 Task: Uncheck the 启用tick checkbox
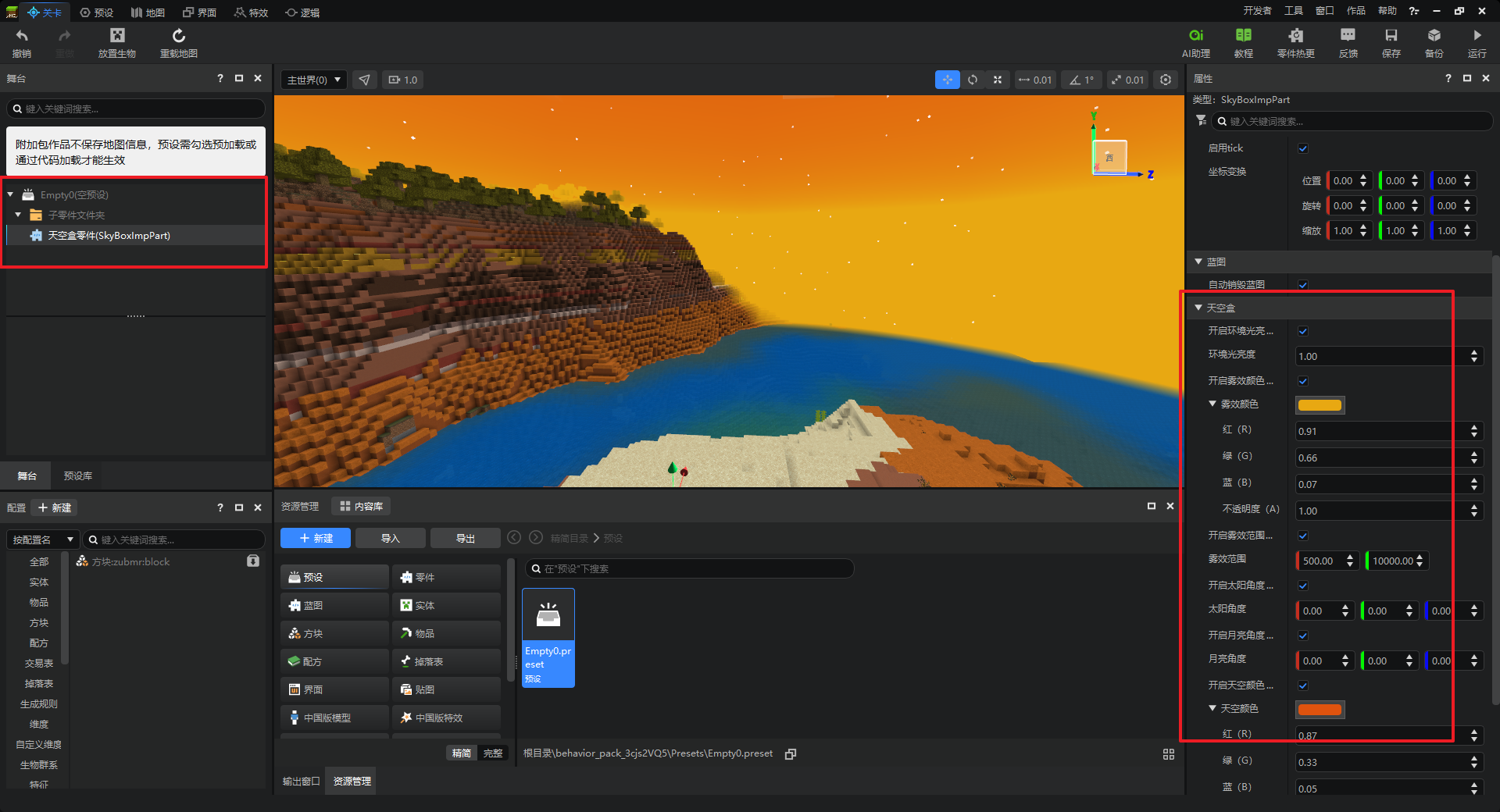click(x=1303, y=148)
